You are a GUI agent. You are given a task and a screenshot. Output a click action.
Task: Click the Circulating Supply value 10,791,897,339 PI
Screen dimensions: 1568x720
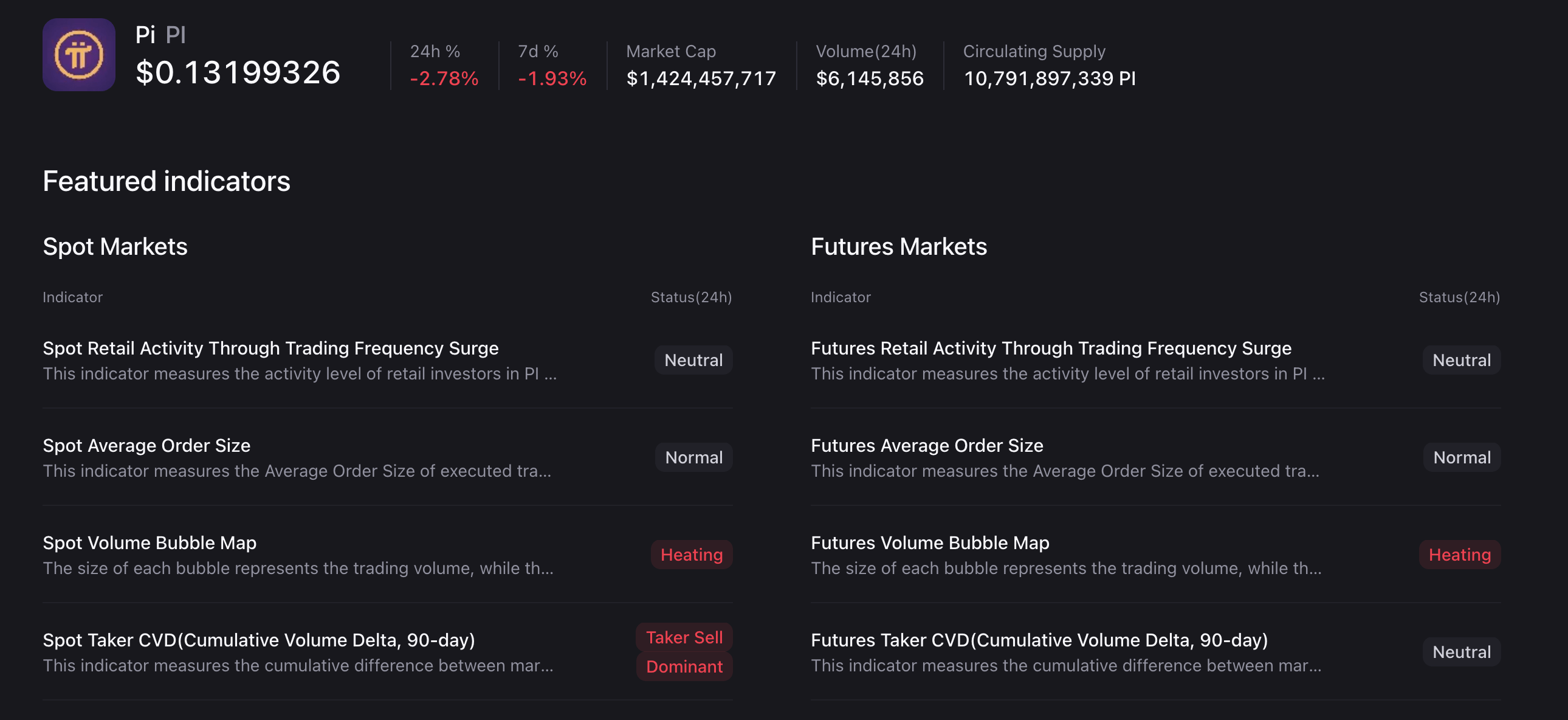click(x=1050, y=78)
